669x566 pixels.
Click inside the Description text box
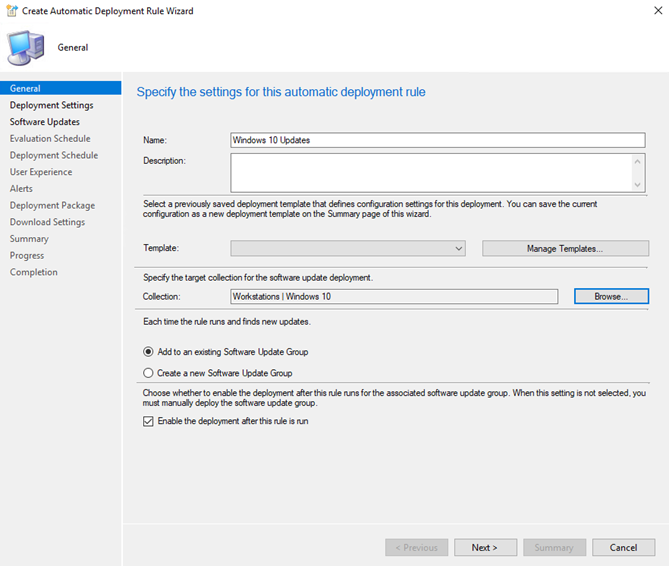431,173
